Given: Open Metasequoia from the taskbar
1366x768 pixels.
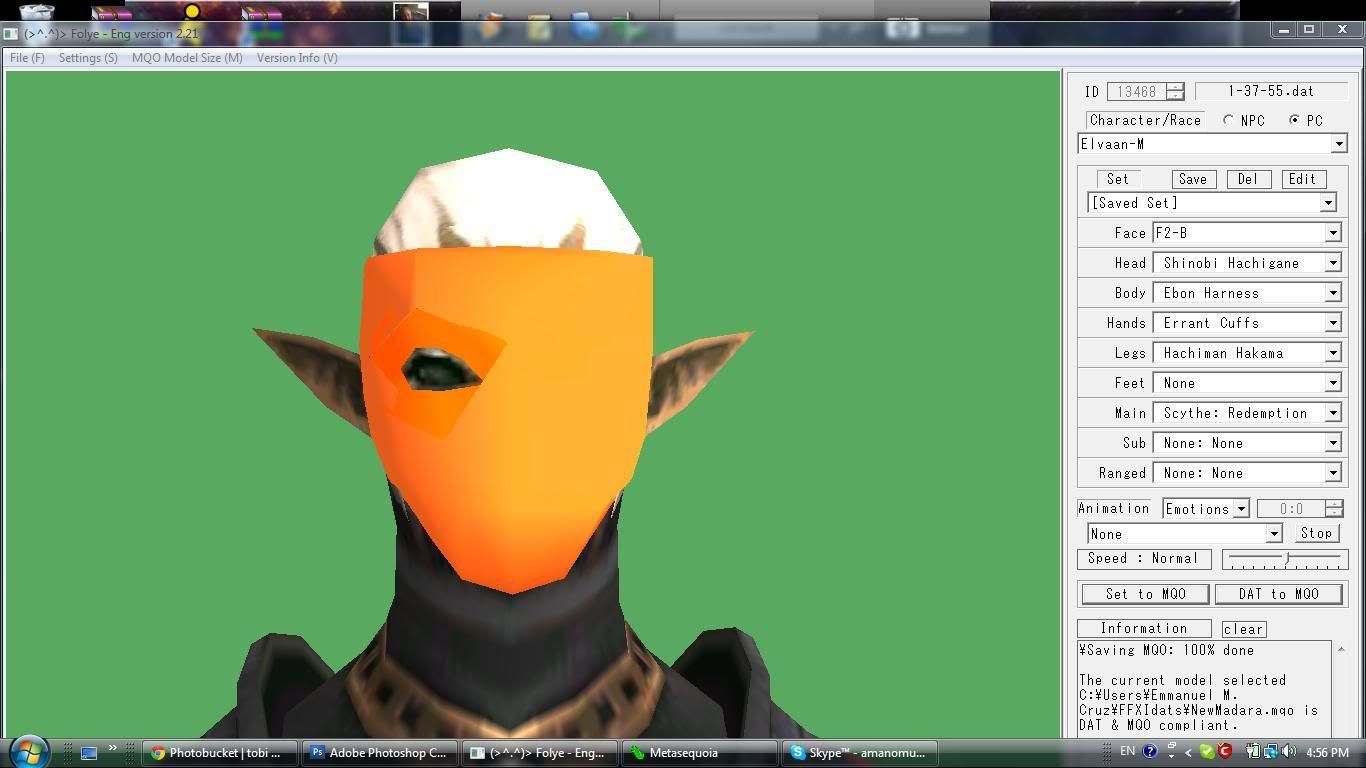Looking at the screenshot, I should pos(698,753).
